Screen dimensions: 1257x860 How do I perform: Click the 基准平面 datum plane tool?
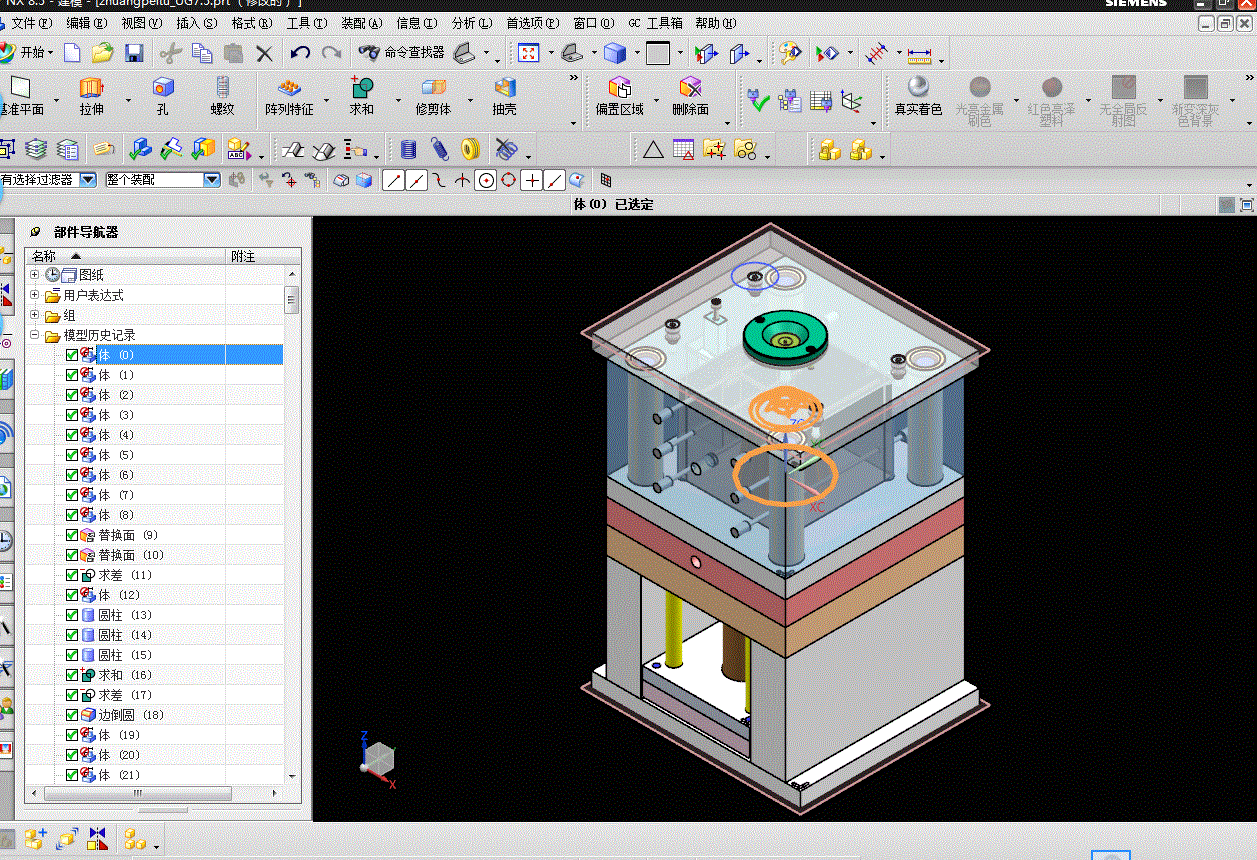(22, 96)
